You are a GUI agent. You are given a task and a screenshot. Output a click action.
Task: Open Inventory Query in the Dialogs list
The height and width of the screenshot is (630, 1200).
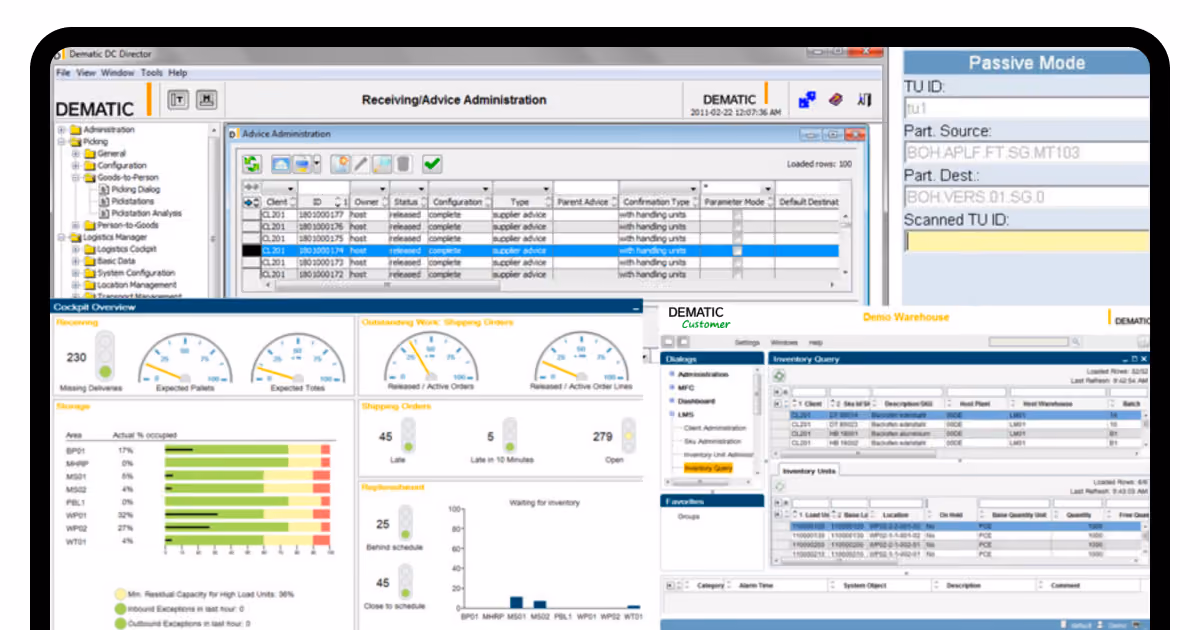(708, 467)
